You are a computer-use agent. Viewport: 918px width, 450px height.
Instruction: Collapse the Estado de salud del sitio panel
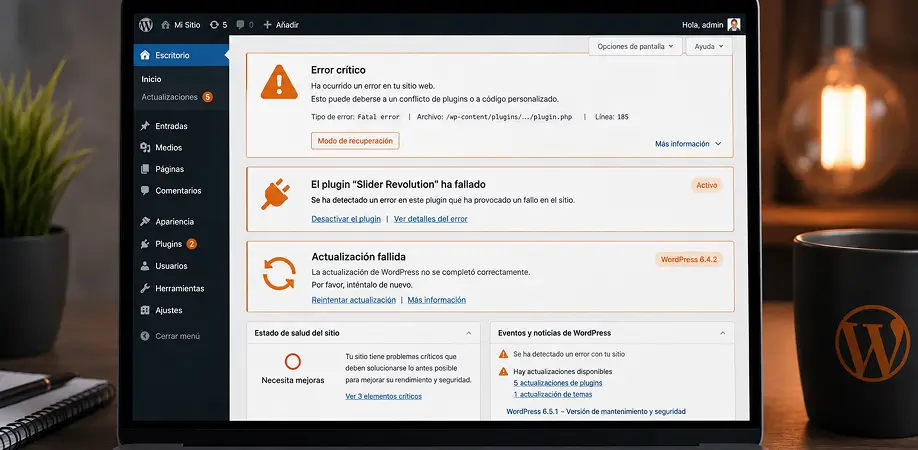[468, 333]
